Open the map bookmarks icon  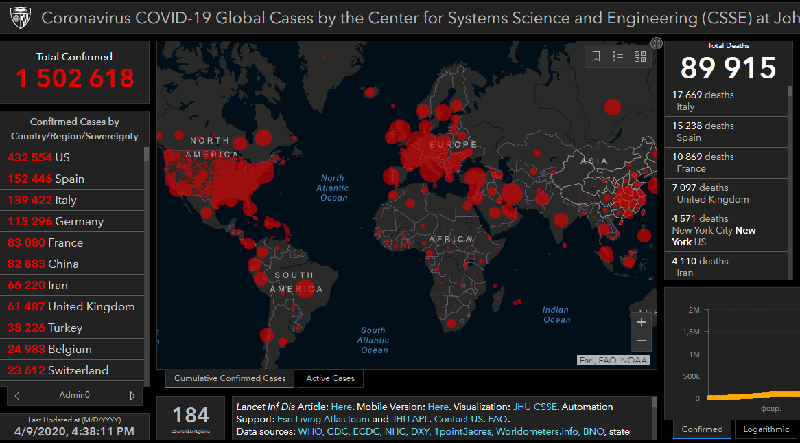(596, 56)
